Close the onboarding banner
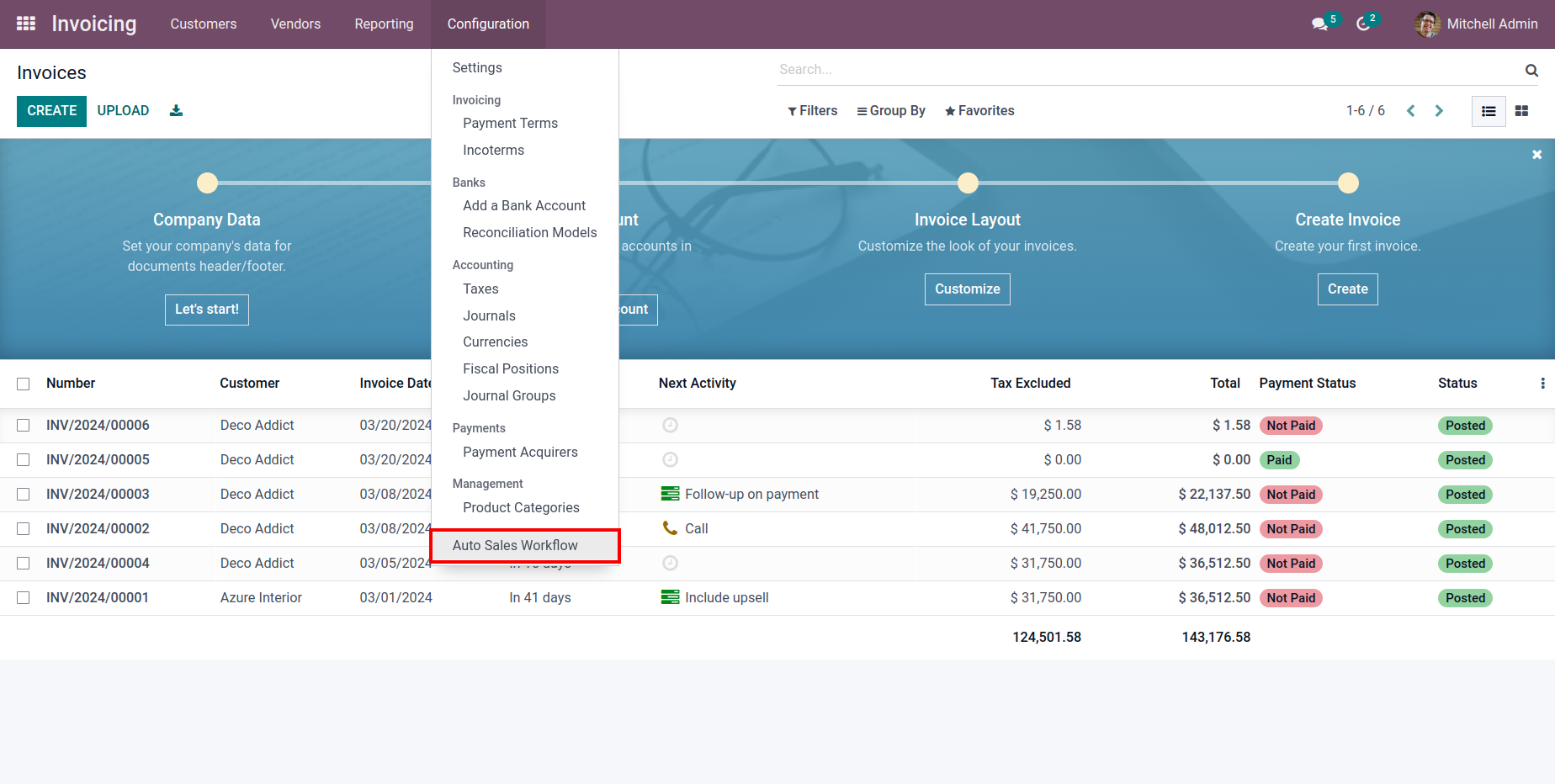The height and width of the screenshot is (784, 1555). pos(1536,155)
